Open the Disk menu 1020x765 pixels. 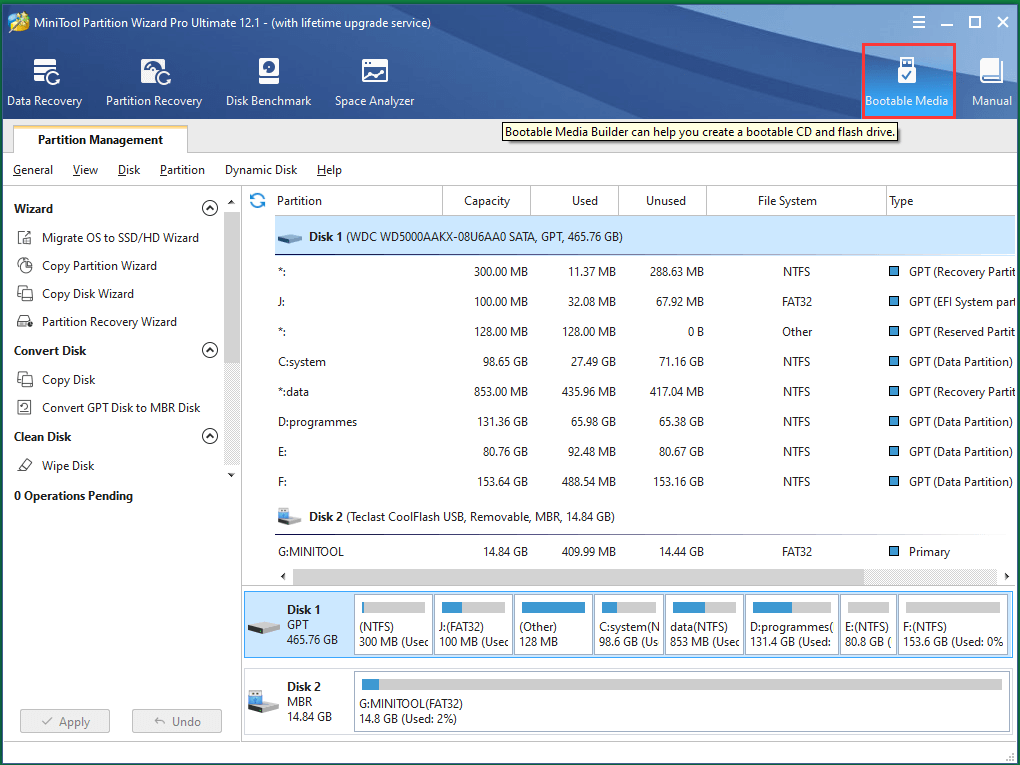click(x=129, y=170)
